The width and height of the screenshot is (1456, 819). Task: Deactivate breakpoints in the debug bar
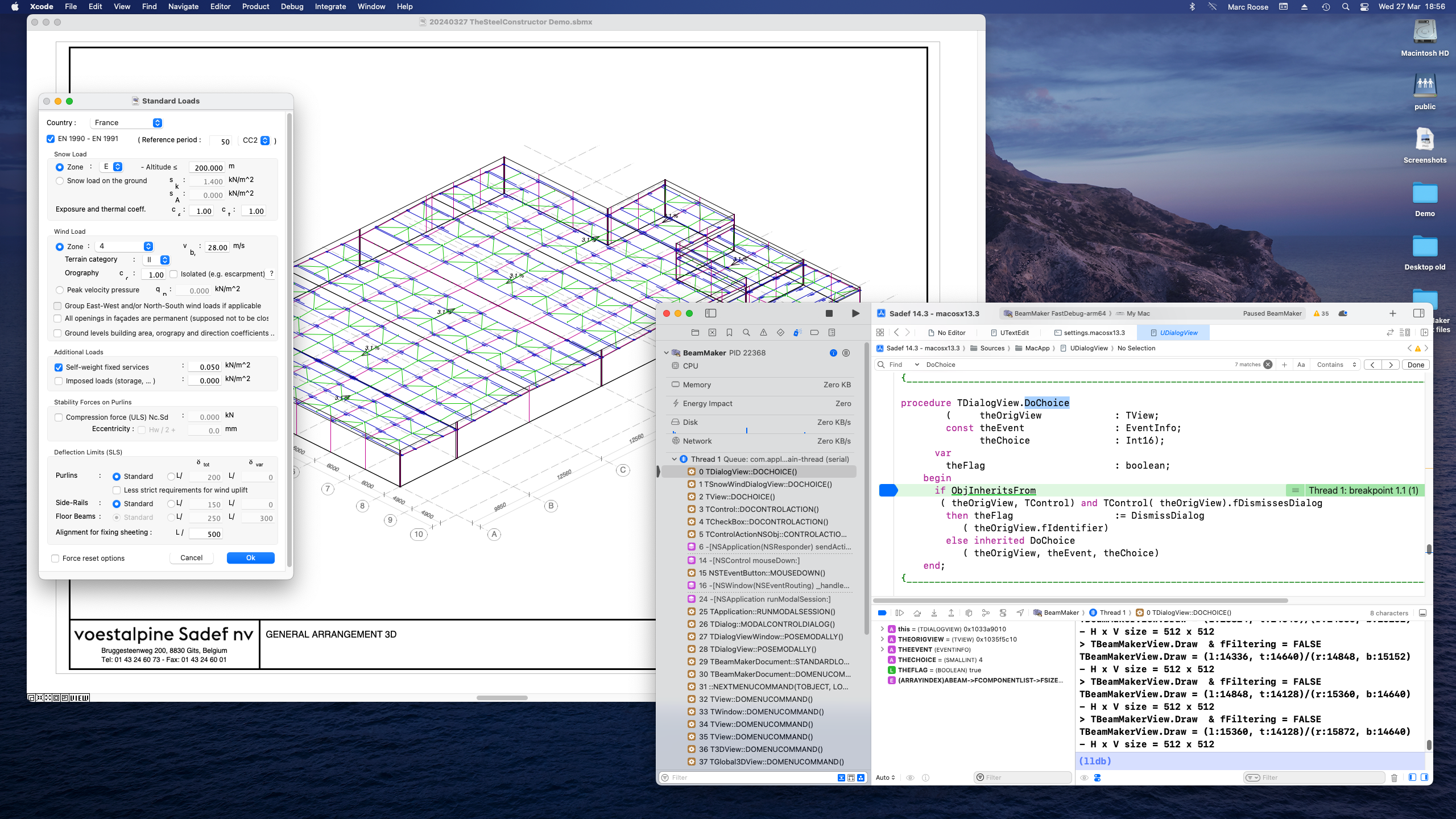pos(882,613)
